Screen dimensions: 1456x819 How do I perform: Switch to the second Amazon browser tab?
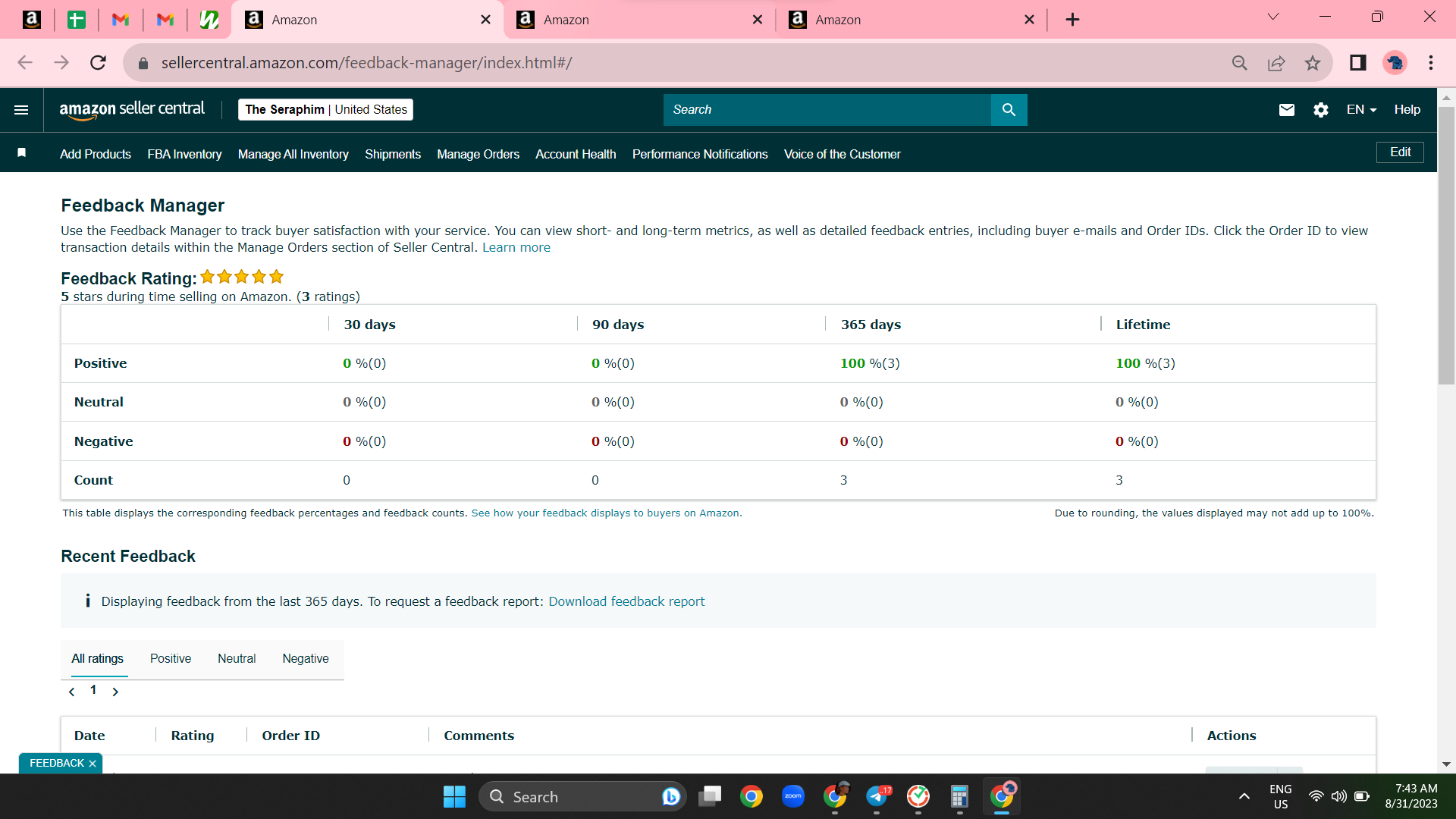[639, 20]
